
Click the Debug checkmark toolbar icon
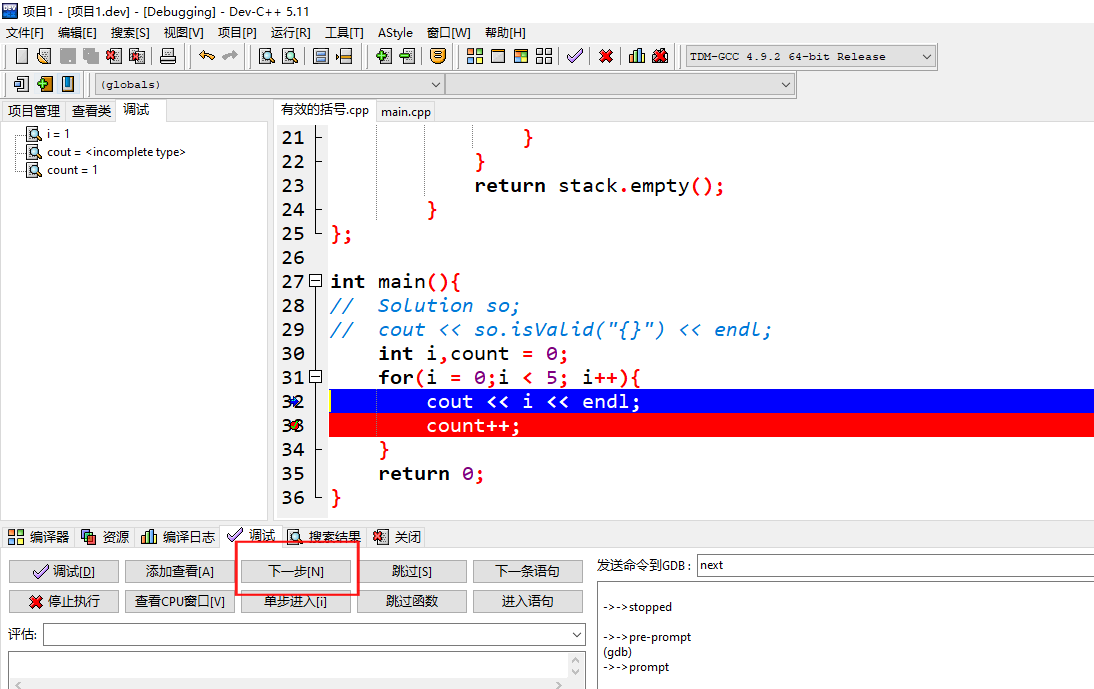coord(575,57)
